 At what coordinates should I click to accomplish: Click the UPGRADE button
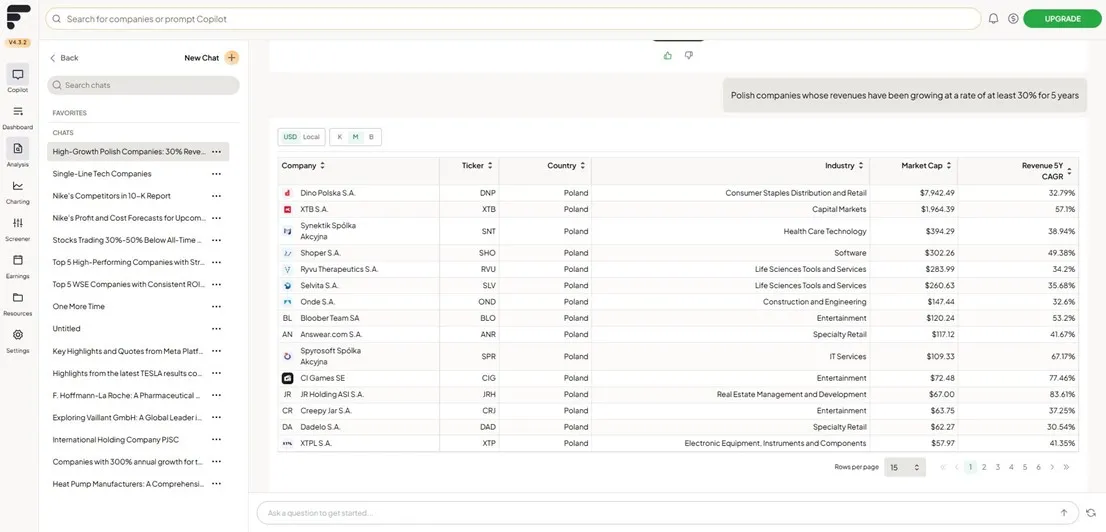(x=1062, y=19)
